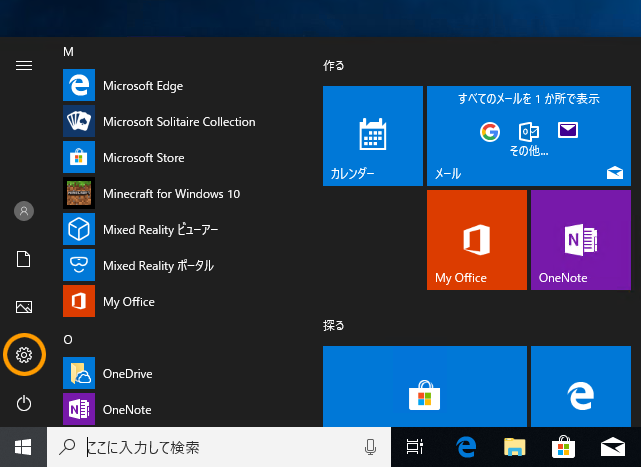Select the Microsoft Edge text label
The width and height of the screenshot is (641, 467).
[143, 86]
